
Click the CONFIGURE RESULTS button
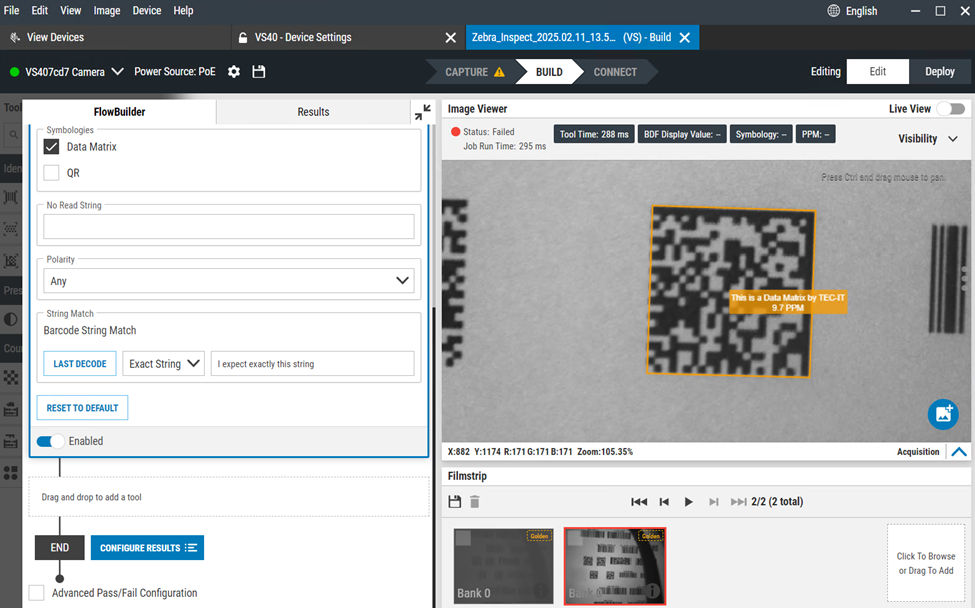(x=147, y=548)
